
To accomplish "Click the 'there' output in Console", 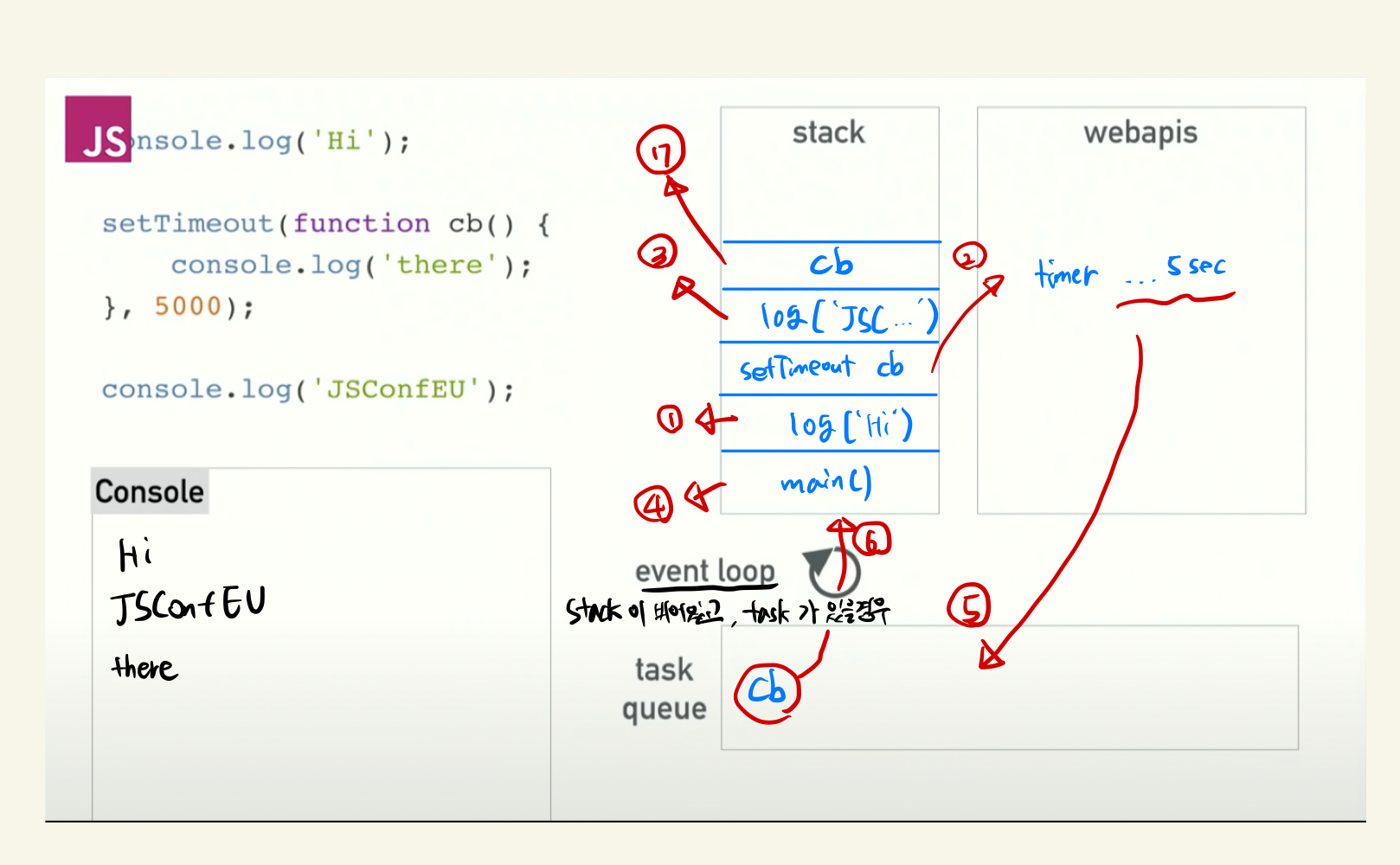I will (x=144, y=667).
